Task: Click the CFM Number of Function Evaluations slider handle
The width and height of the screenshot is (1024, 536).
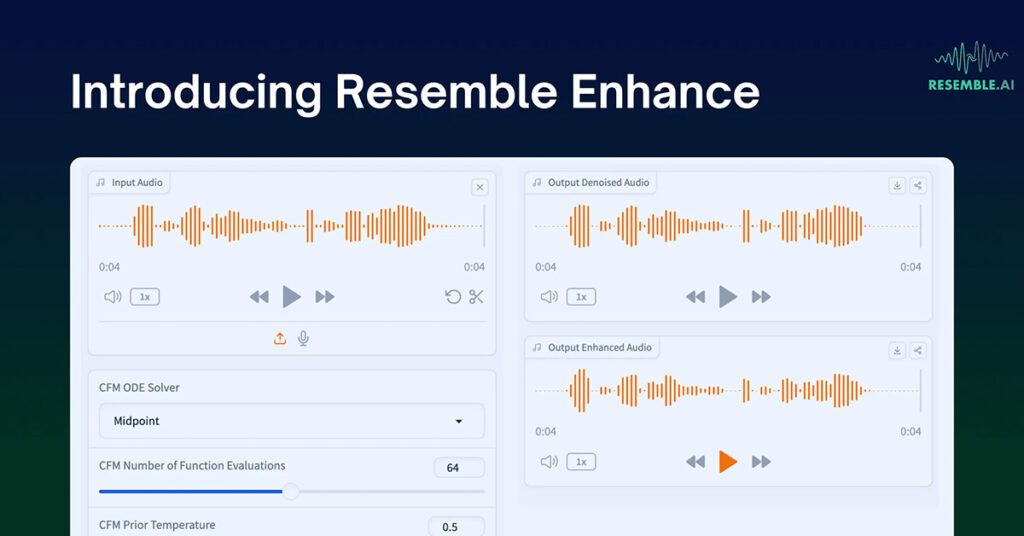Action: point(290,491)
